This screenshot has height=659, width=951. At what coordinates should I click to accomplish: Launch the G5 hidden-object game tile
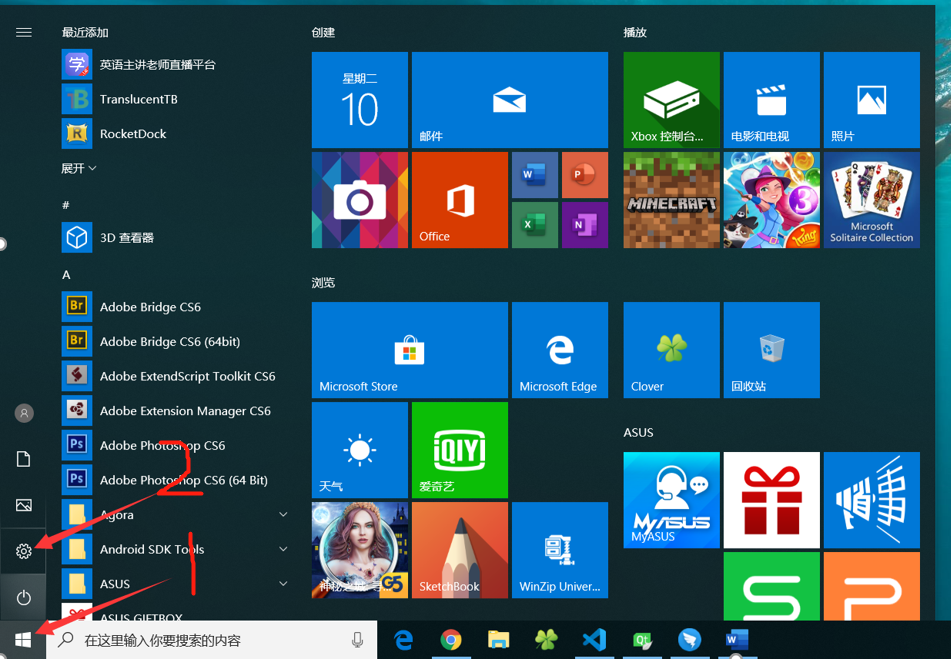point(360,550)
